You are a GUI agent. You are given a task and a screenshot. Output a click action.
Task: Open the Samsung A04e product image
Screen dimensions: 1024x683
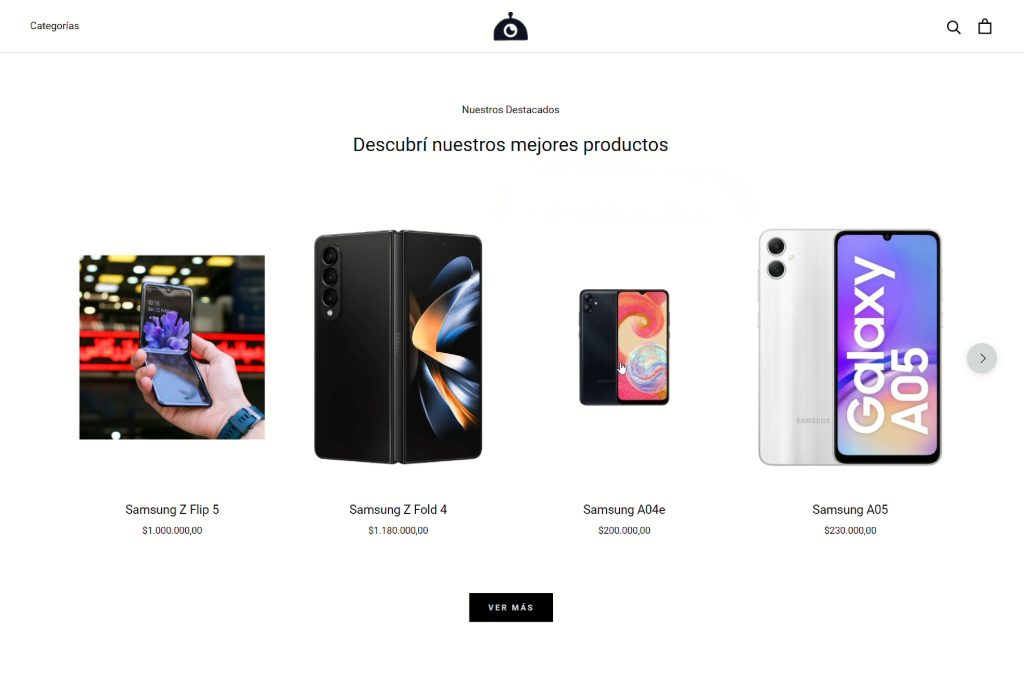(624, 347)
